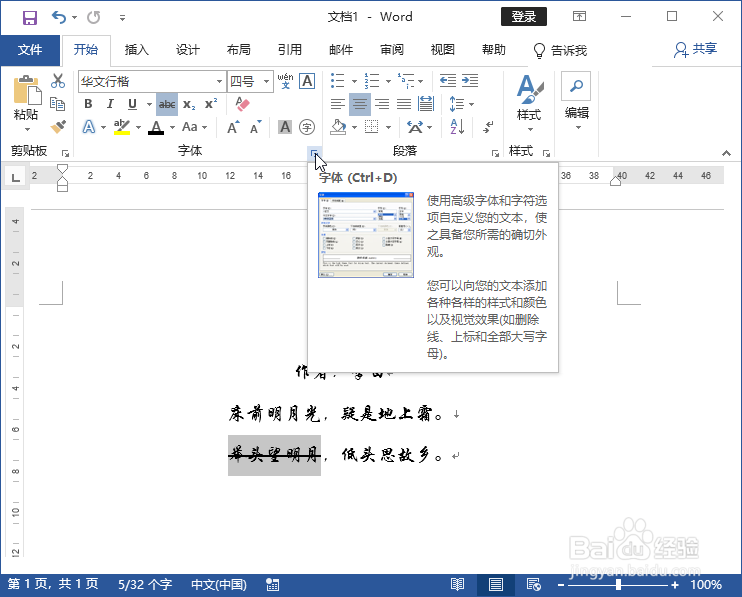This screenshot has height=597, width=742.
Task: Toggle center alignment
Action: pyautogui.click(x=360, y=104)
